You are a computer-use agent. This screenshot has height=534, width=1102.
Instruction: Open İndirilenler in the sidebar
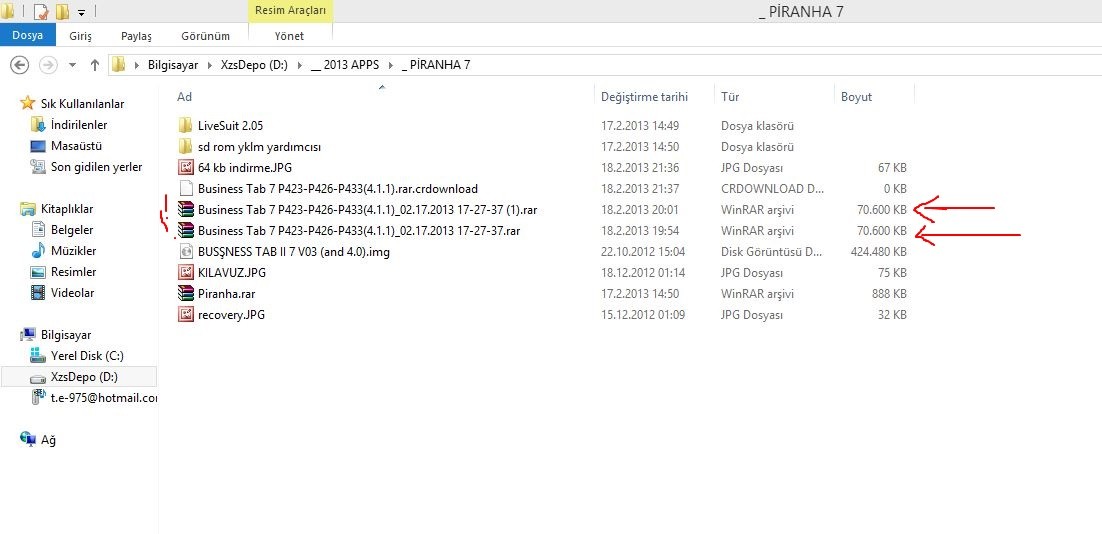(x=79, y=125)
